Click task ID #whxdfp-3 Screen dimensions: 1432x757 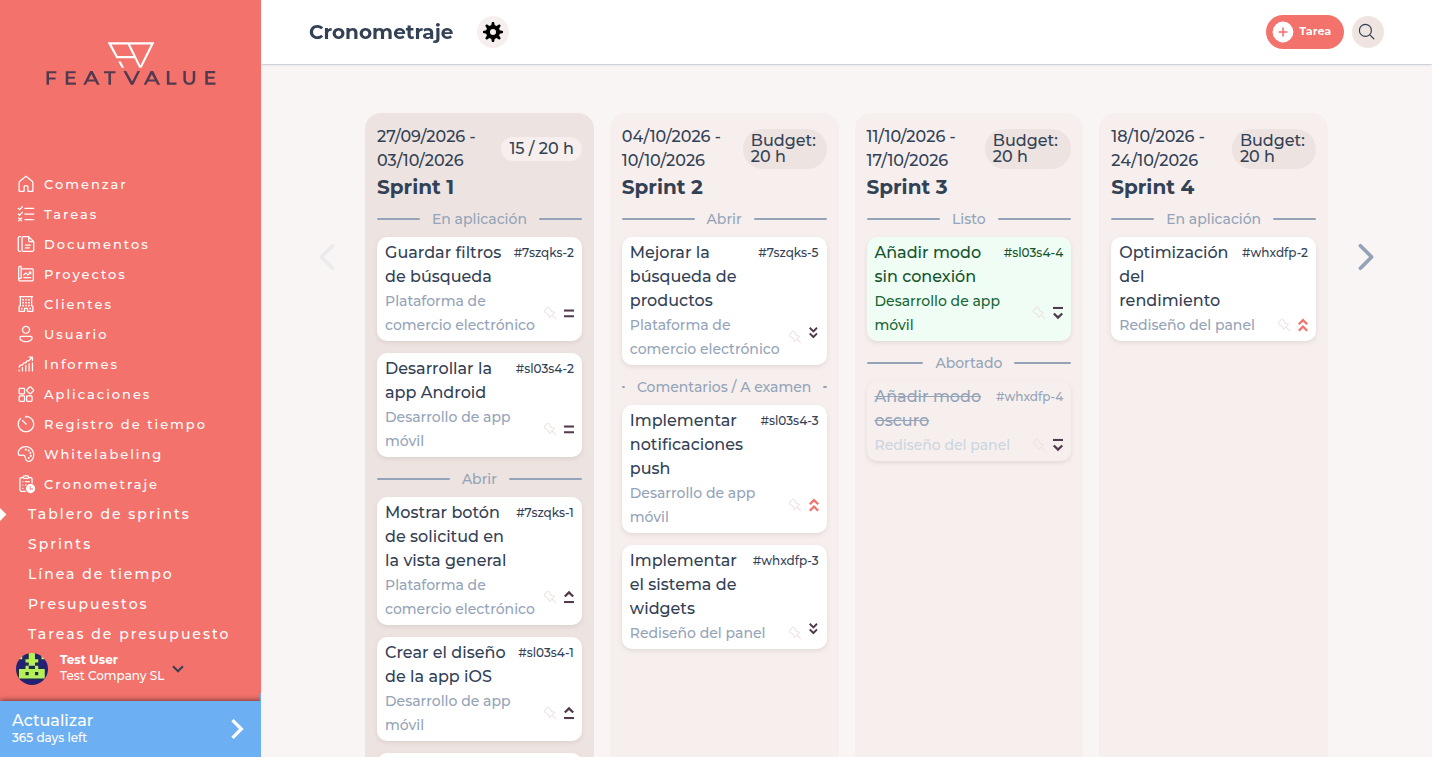[x=785, y=561]
